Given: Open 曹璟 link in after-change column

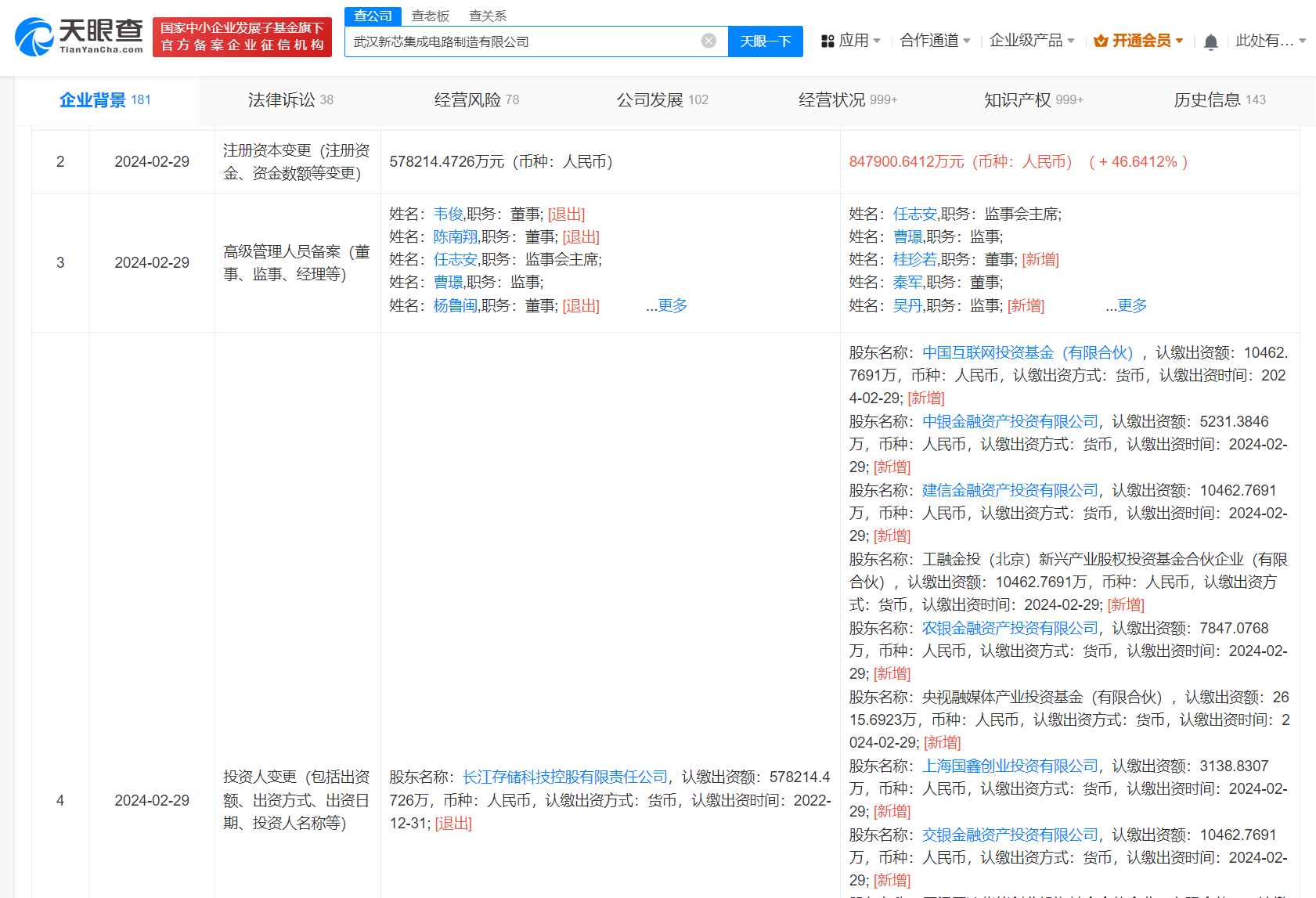Looking at the screenshot, I should point(907,237).
